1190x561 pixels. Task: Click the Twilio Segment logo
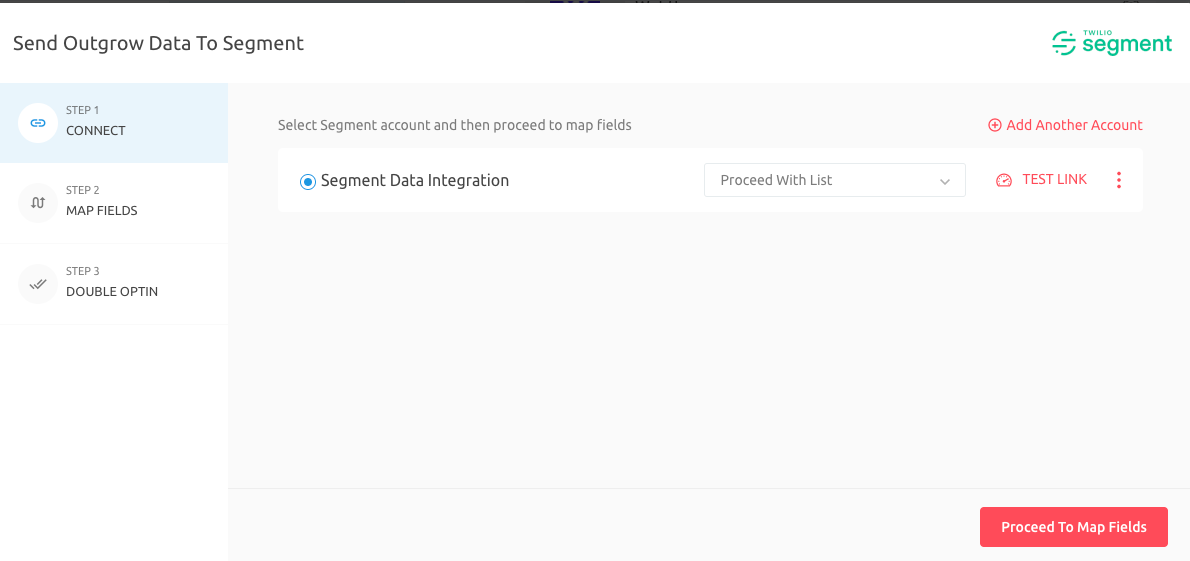(x=1112, y=43)
